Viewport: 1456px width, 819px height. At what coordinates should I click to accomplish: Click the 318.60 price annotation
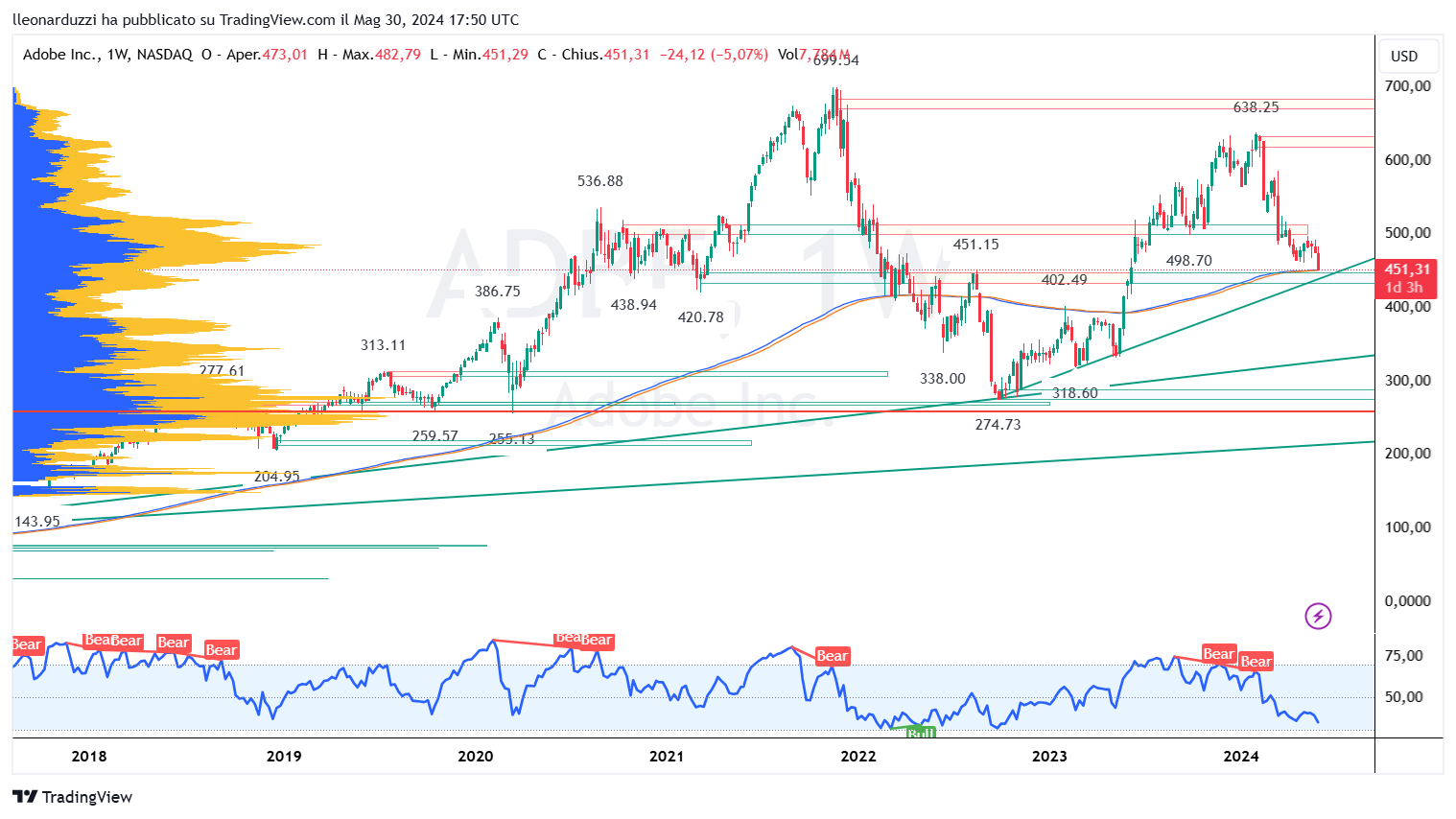1074,393
